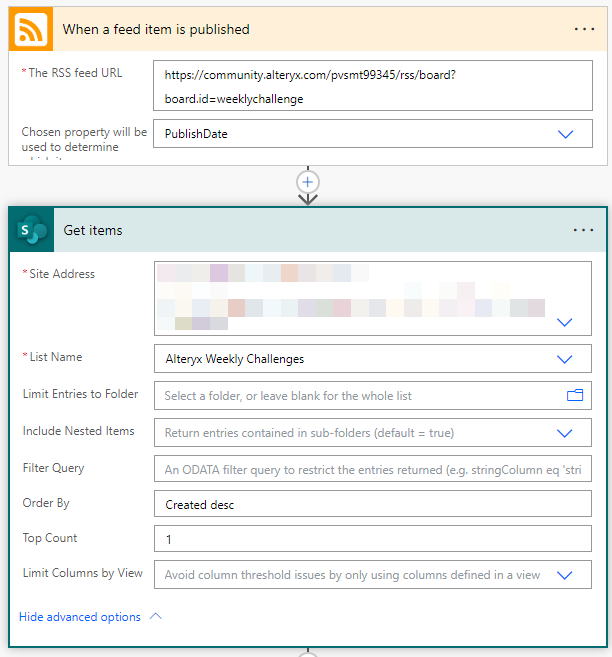This screenshot has height=657, width=612.
Task: Insert a new step with plus button
Action: [308, 182]
